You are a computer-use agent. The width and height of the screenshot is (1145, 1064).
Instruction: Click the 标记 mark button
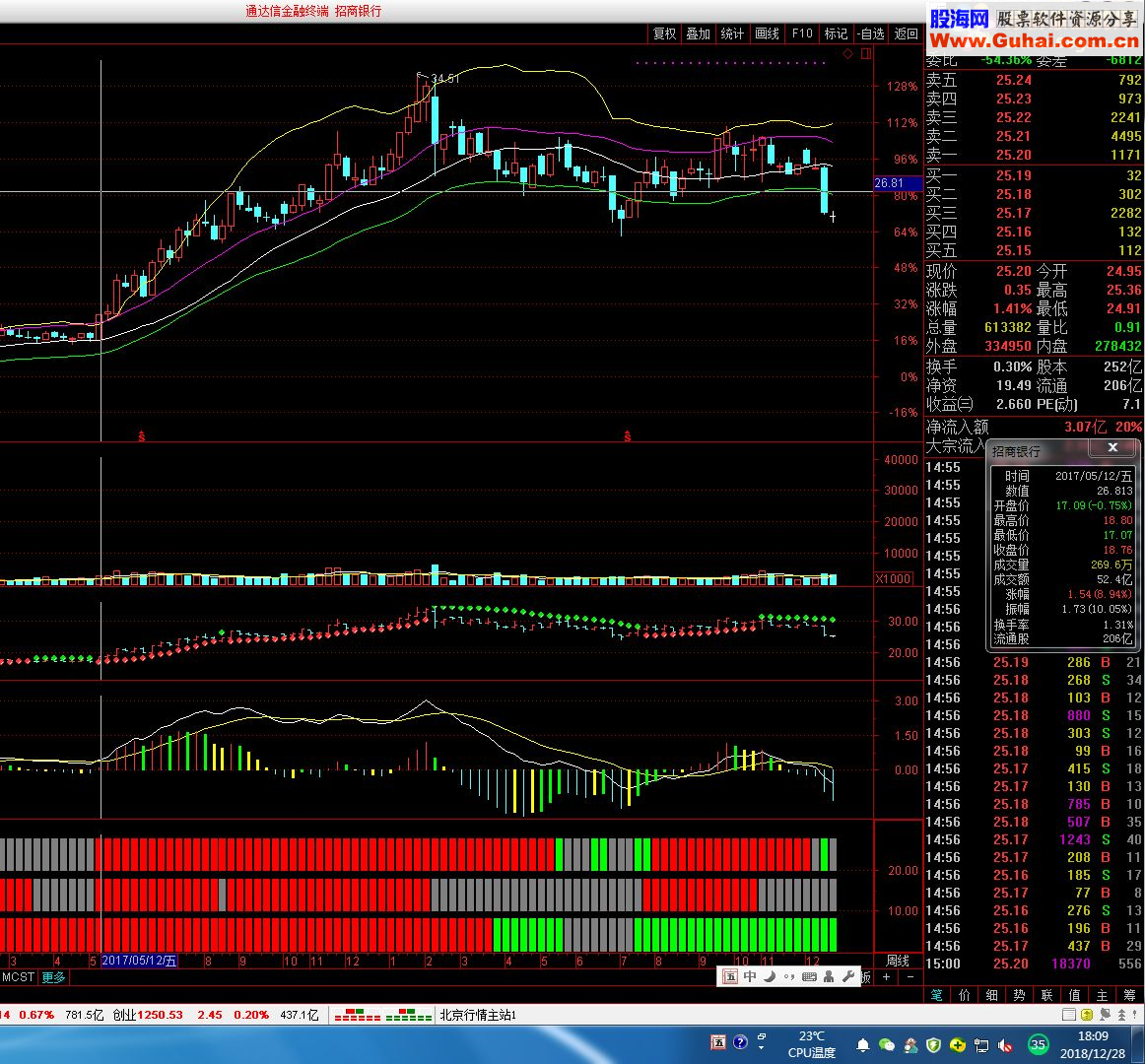(837, 33)
